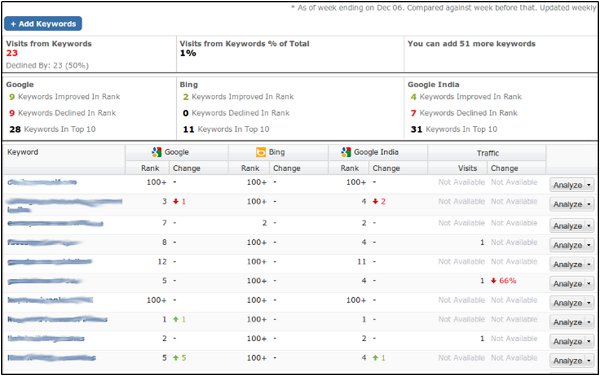Image resolution: width=600 pixels, height=376 pixels.
Task: Click the red 23 visits count
Action: 12,53
